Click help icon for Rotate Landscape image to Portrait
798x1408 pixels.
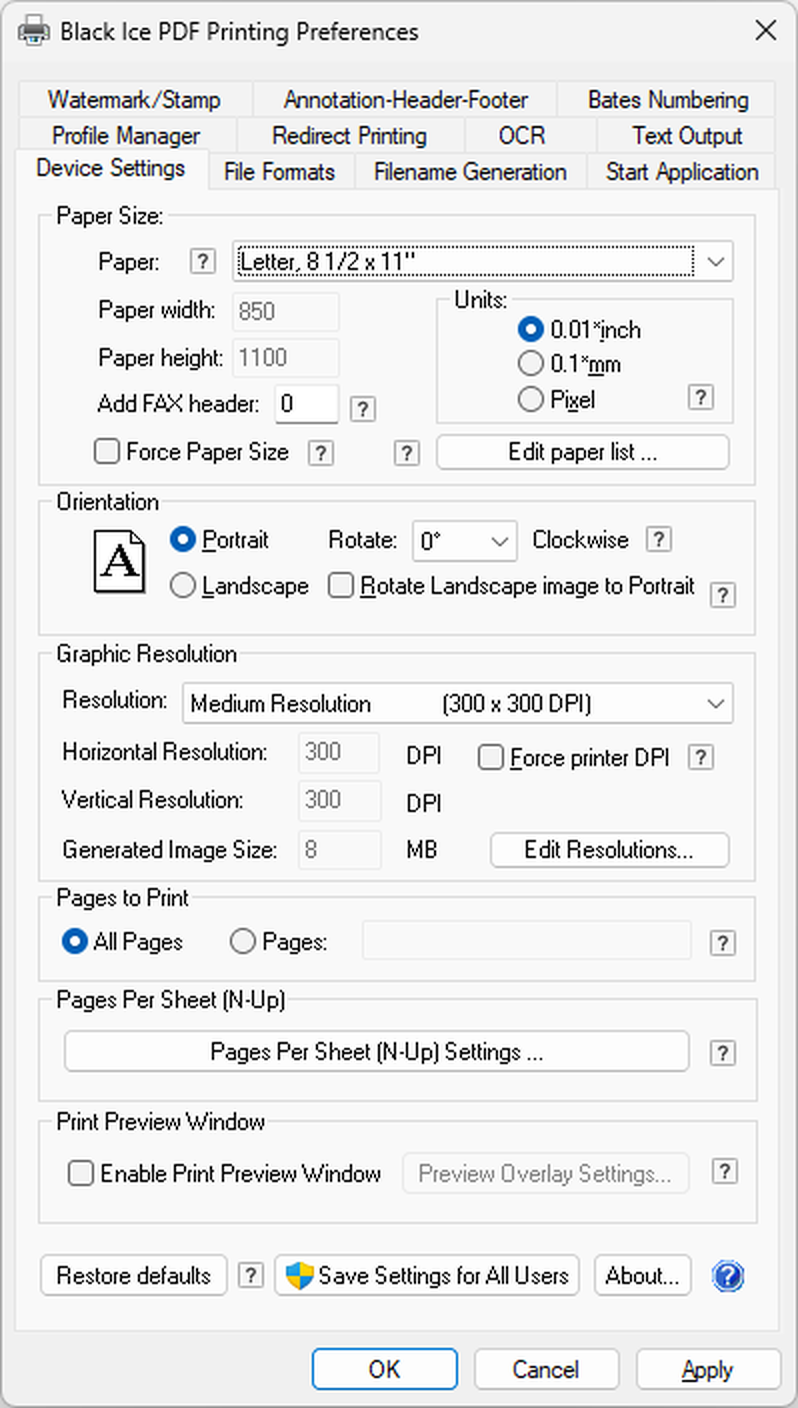(x=722, y=595)
